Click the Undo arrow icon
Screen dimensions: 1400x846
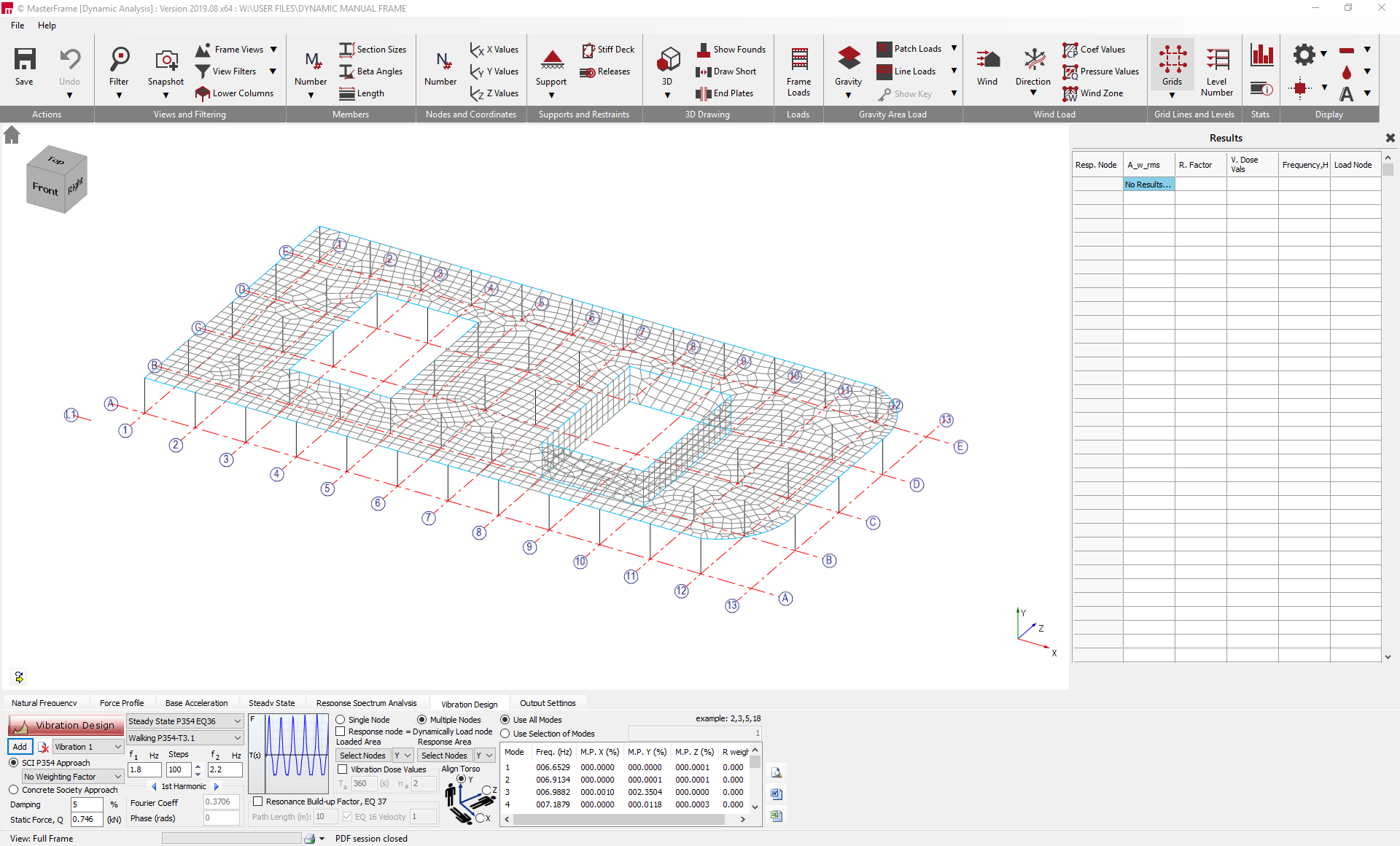tap(70, 59)
